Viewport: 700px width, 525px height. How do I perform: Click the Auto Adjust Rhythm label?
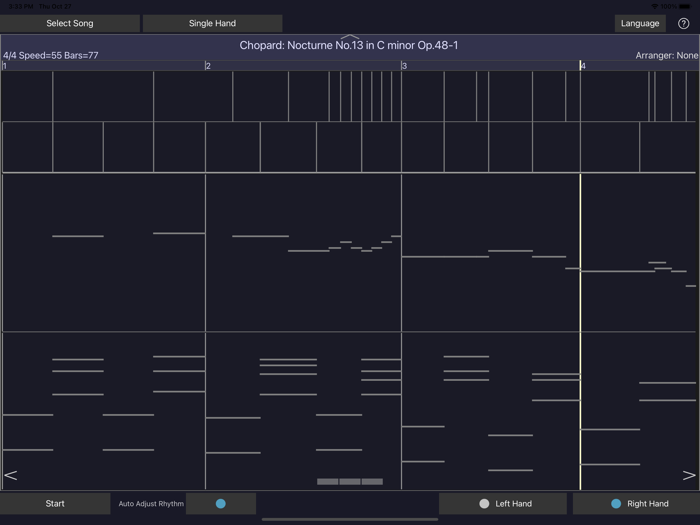click(x=151, y=504)
